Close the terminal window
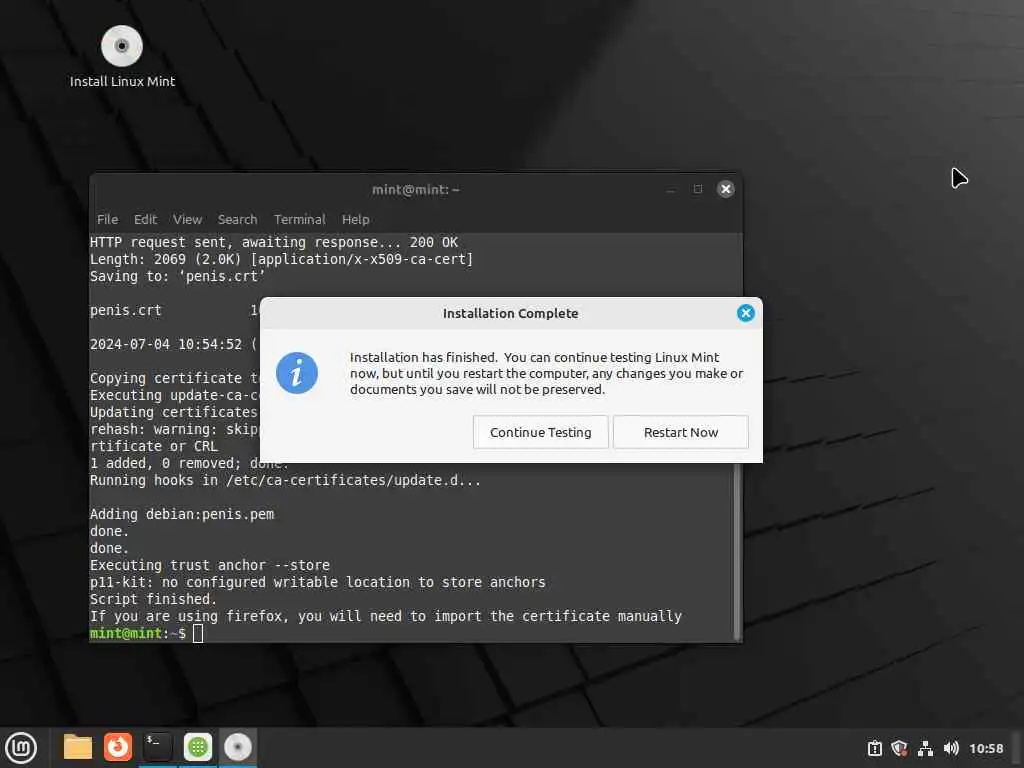This screenshot has width=1024, height=768. click(x=726, y=189)
